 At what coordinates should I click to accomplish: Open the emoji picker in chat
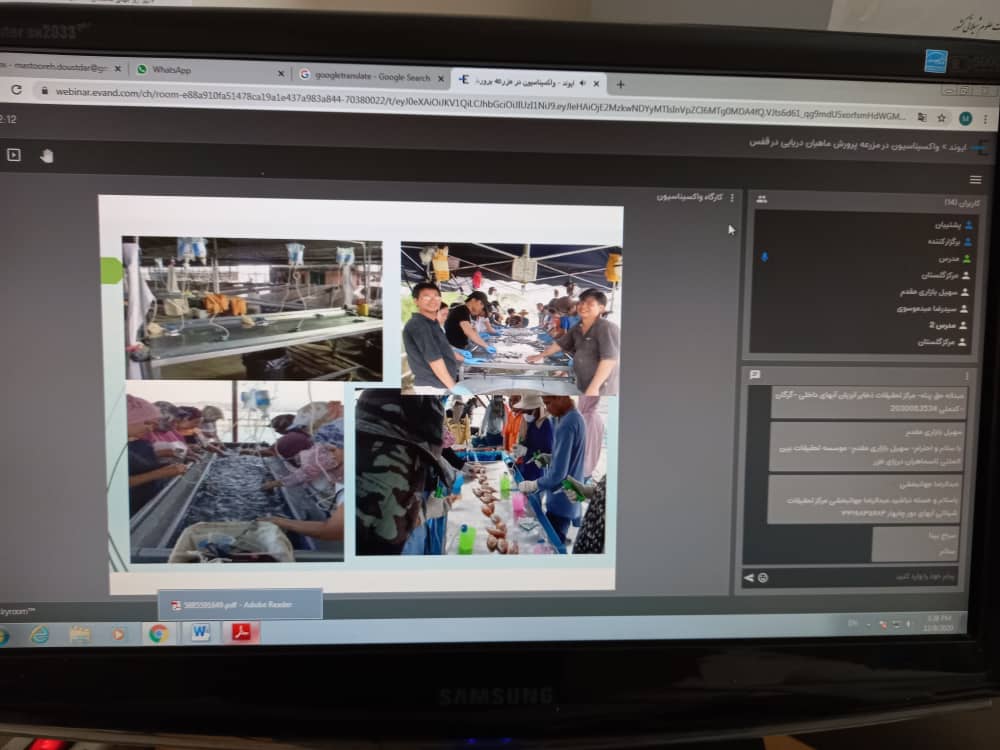(x=763, y=578)
